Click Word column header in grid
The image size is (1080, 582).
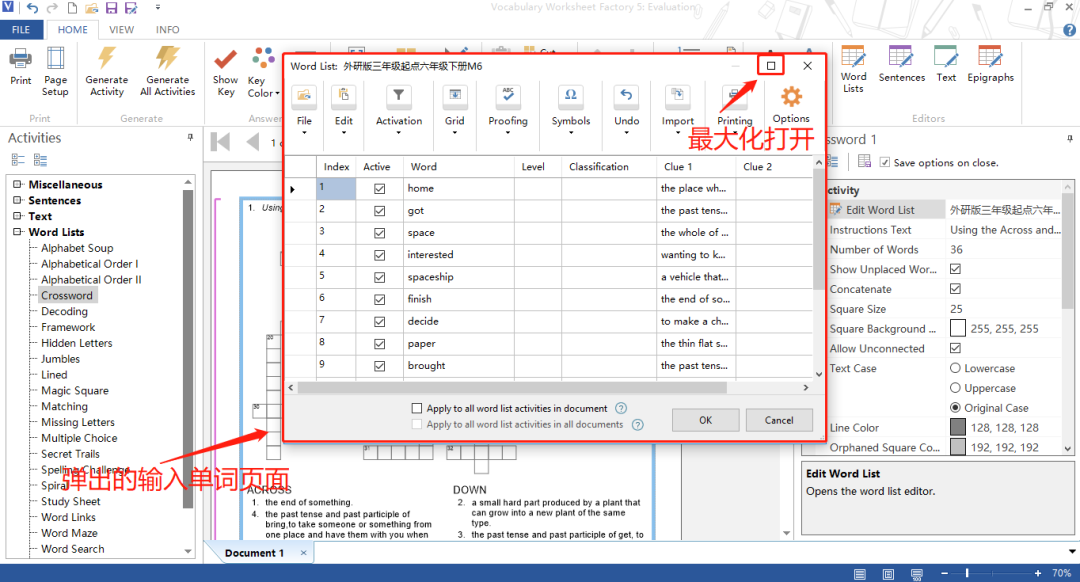459,167
